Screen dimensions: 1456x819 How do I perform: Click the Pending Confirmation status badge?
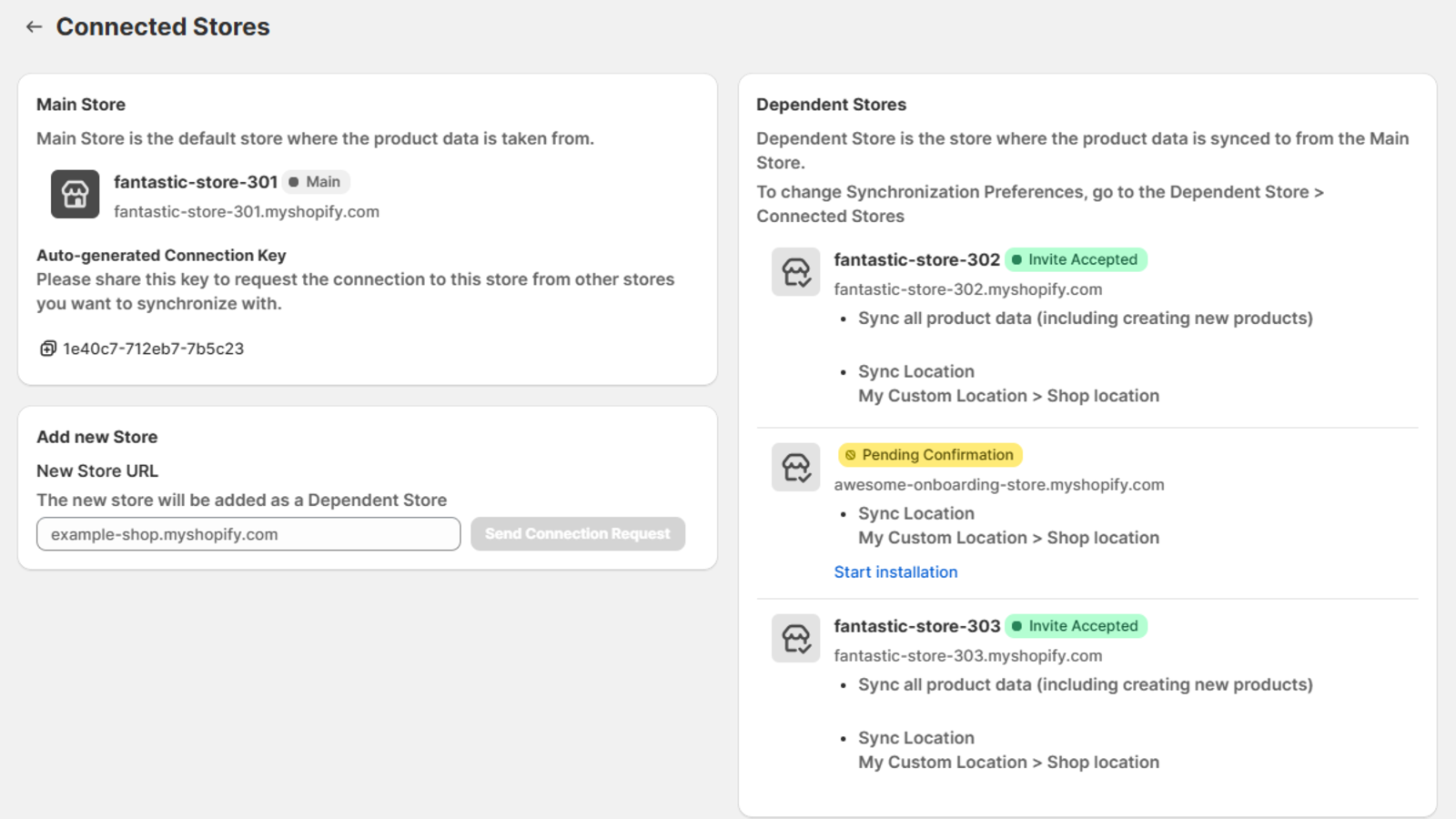929,454
